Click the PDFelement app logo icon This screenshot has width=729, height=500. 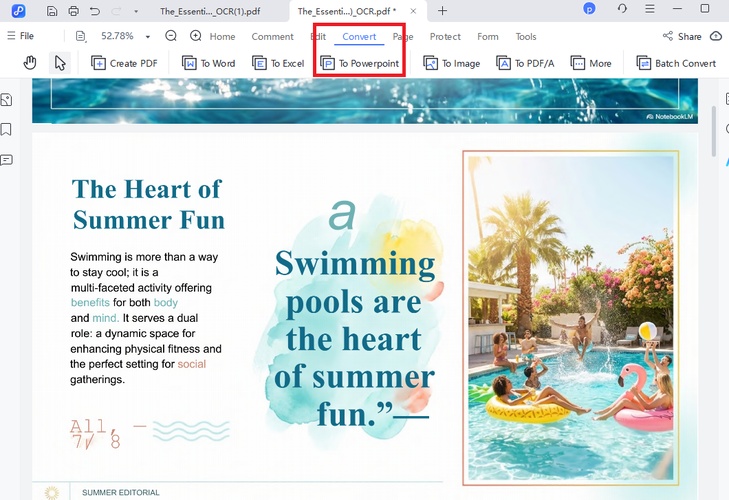(x=19, y=10)
